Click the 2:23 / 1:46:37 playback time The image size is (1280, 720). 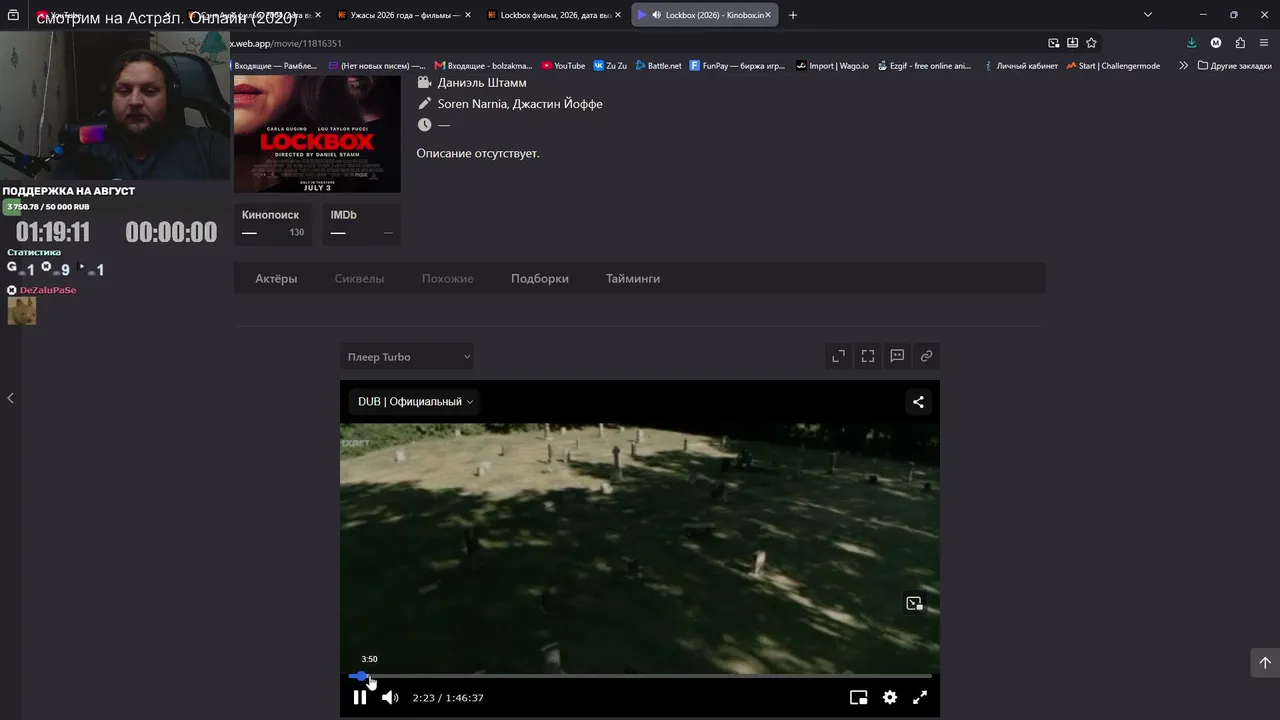[x=448, y=698]
